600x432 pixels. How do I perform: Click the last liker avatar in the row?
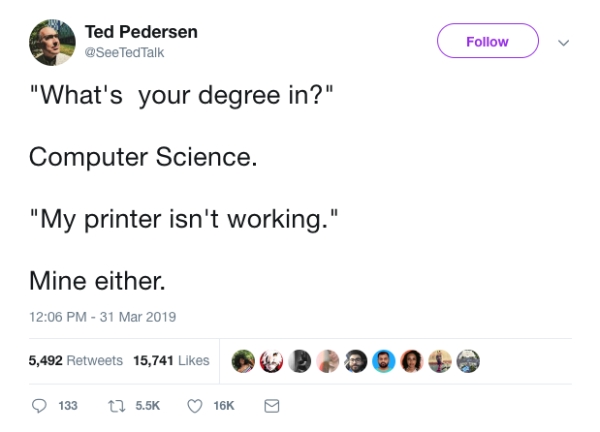[468, 360]
